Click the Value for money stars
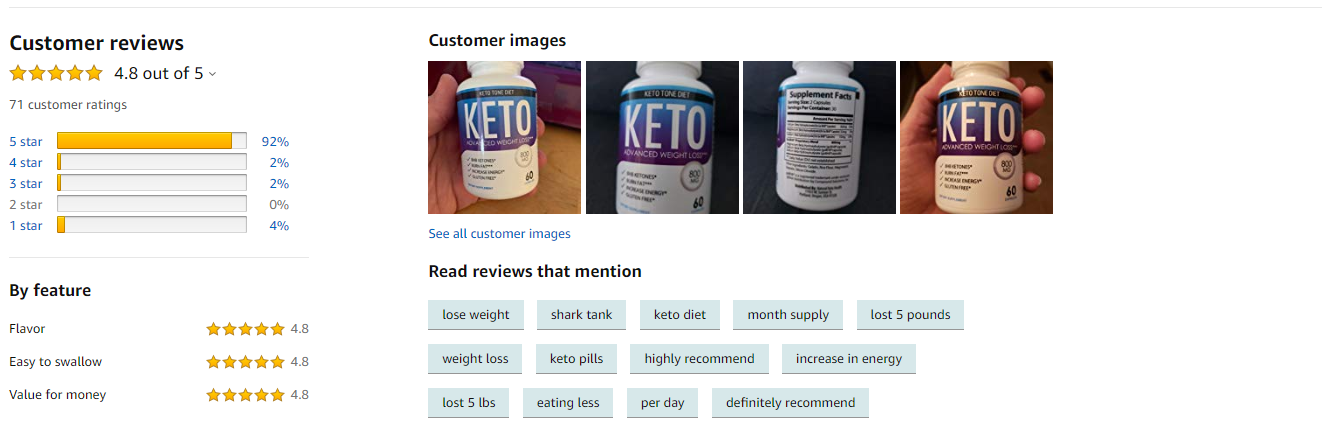 click(245, 395)
